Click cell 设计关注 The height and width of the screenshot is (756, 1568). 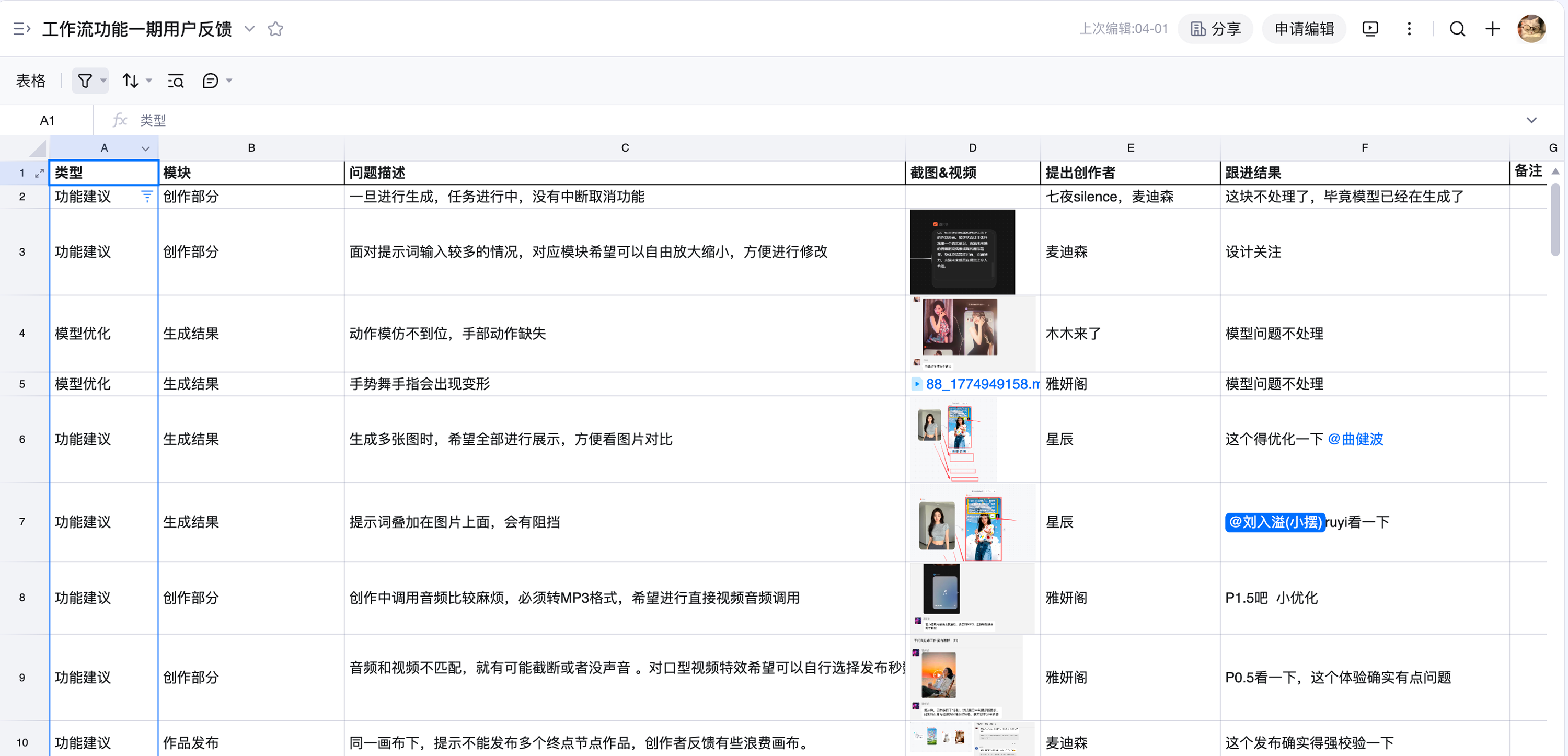point(1365,252)
